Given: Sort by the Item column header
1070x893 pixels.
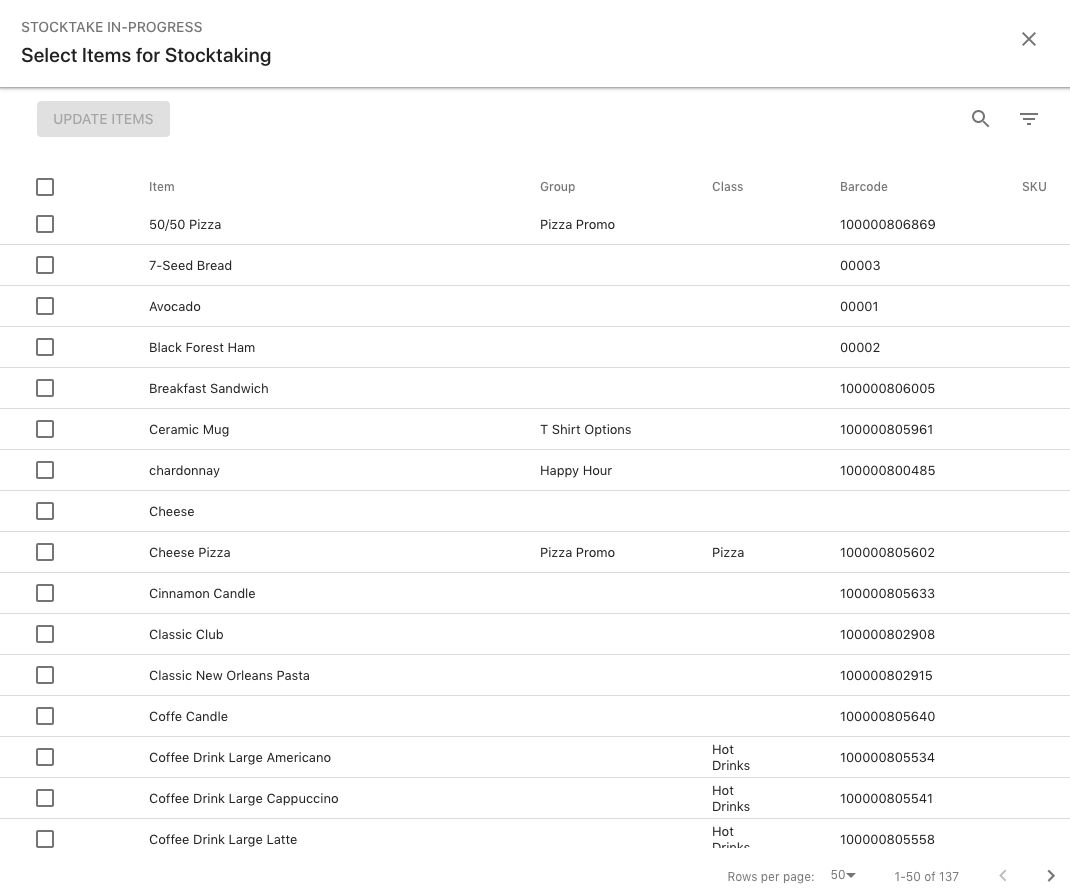Looking at the screenshot, I should pos(162,187).
